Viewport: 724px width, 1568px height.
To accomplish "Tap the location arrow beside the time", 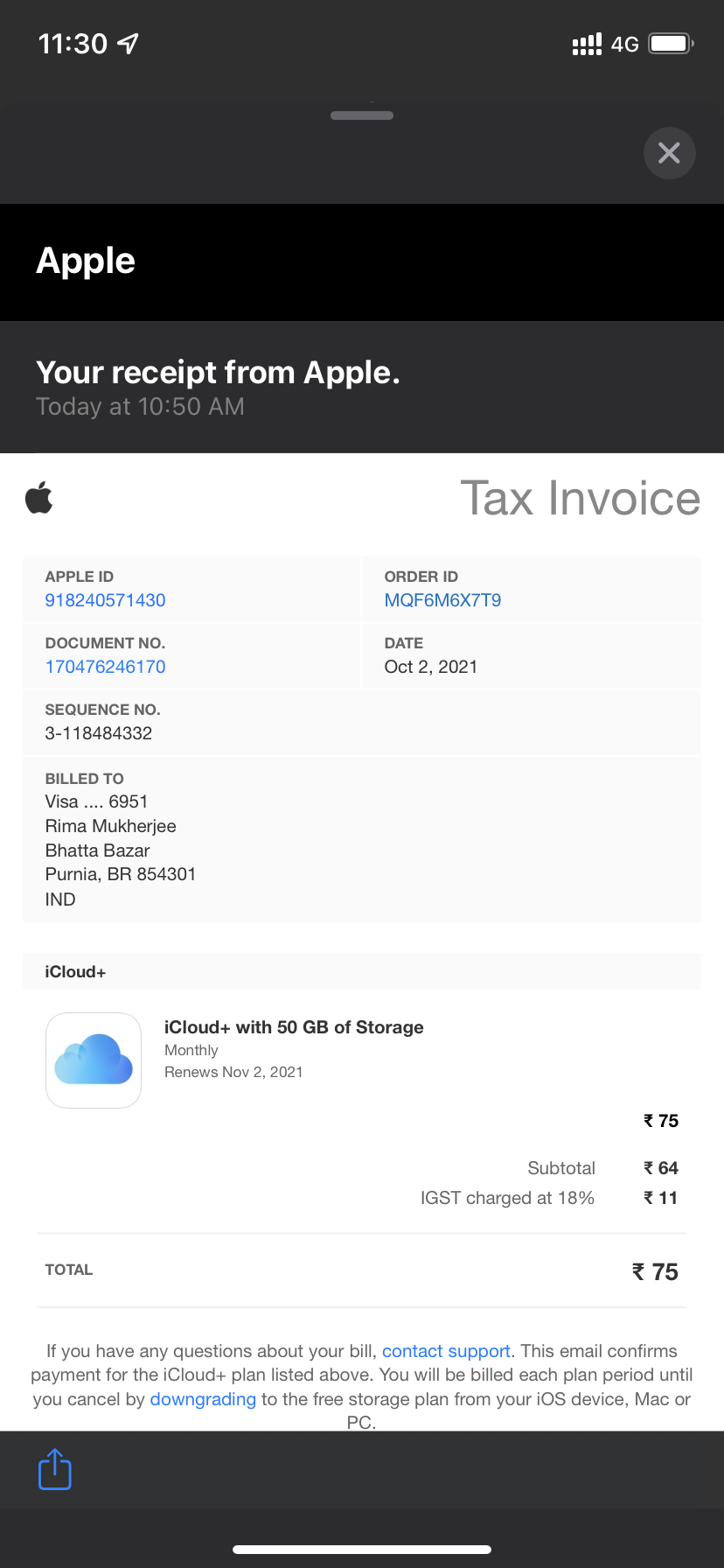I will [x=129, y=43].
